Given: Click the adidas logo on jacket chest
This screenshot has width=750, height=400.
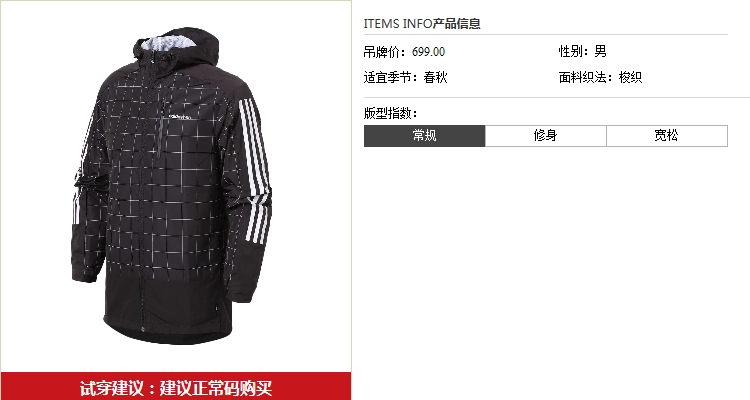Looking at the screenshot, I should coord(180,116).
